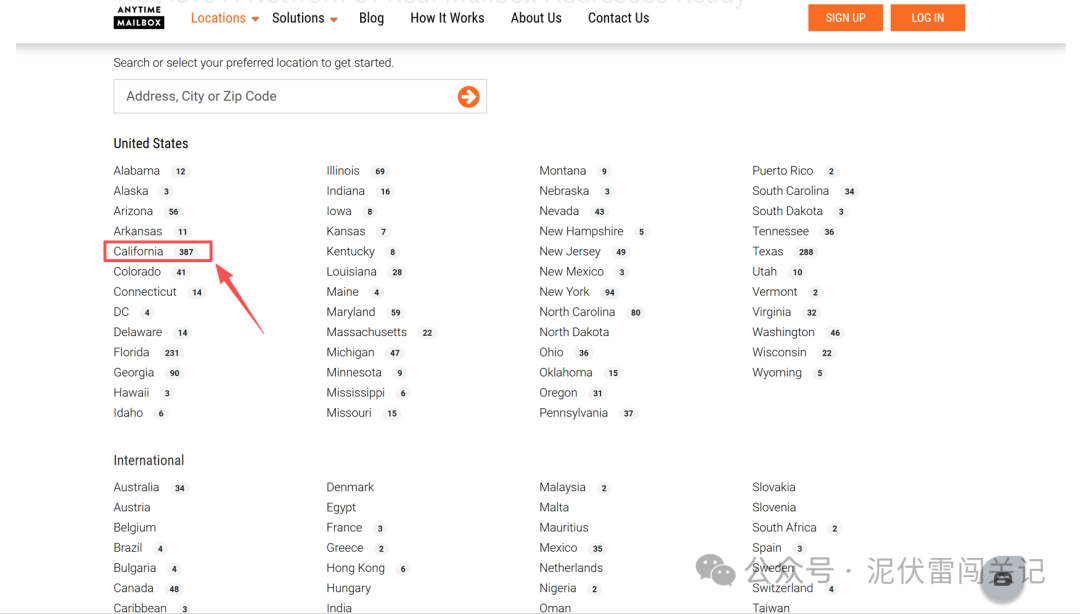Choose Kentucky state link

click(351, 252)
